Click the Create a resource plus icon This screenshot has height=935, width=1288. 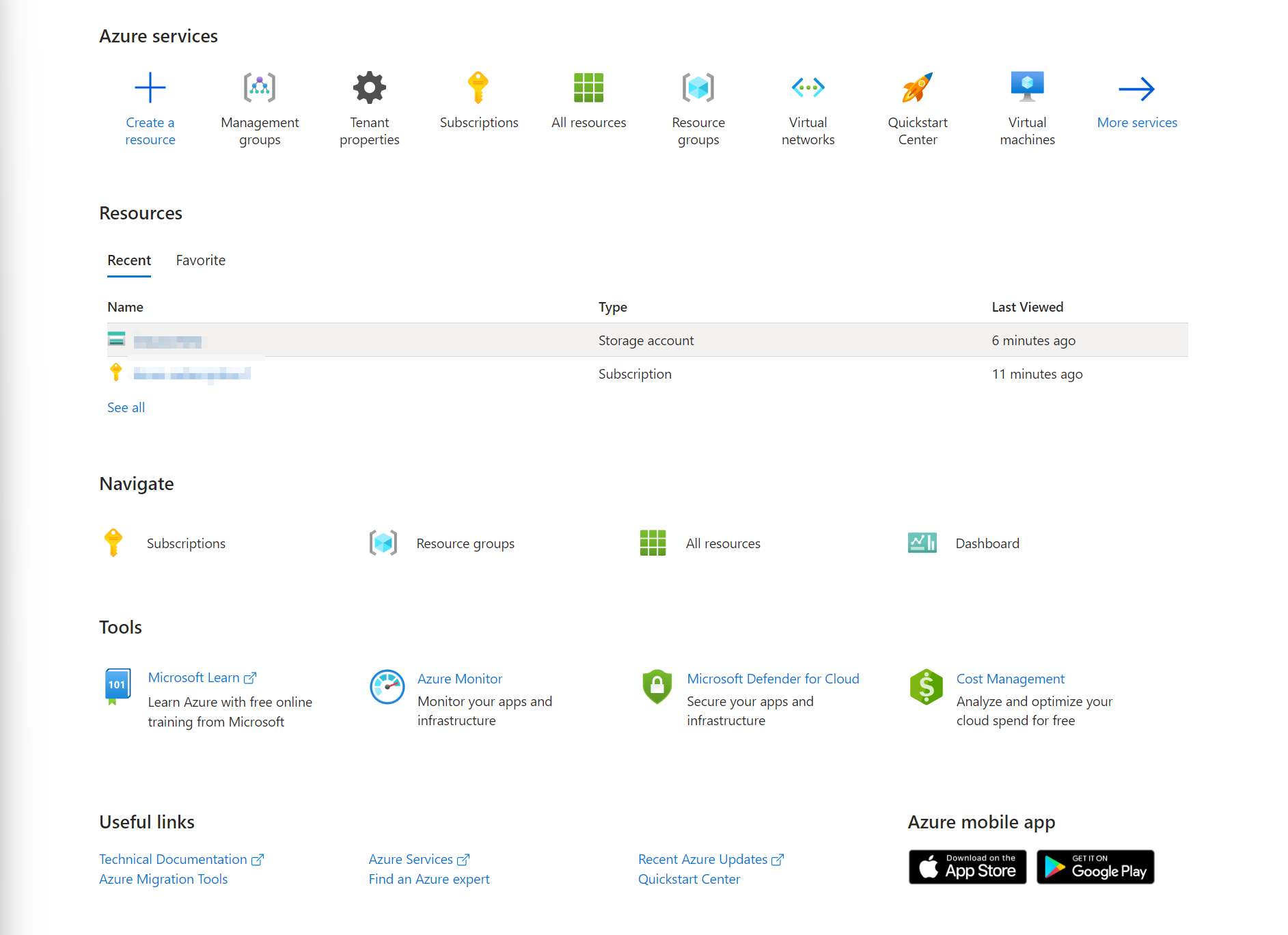coord(150,88)
